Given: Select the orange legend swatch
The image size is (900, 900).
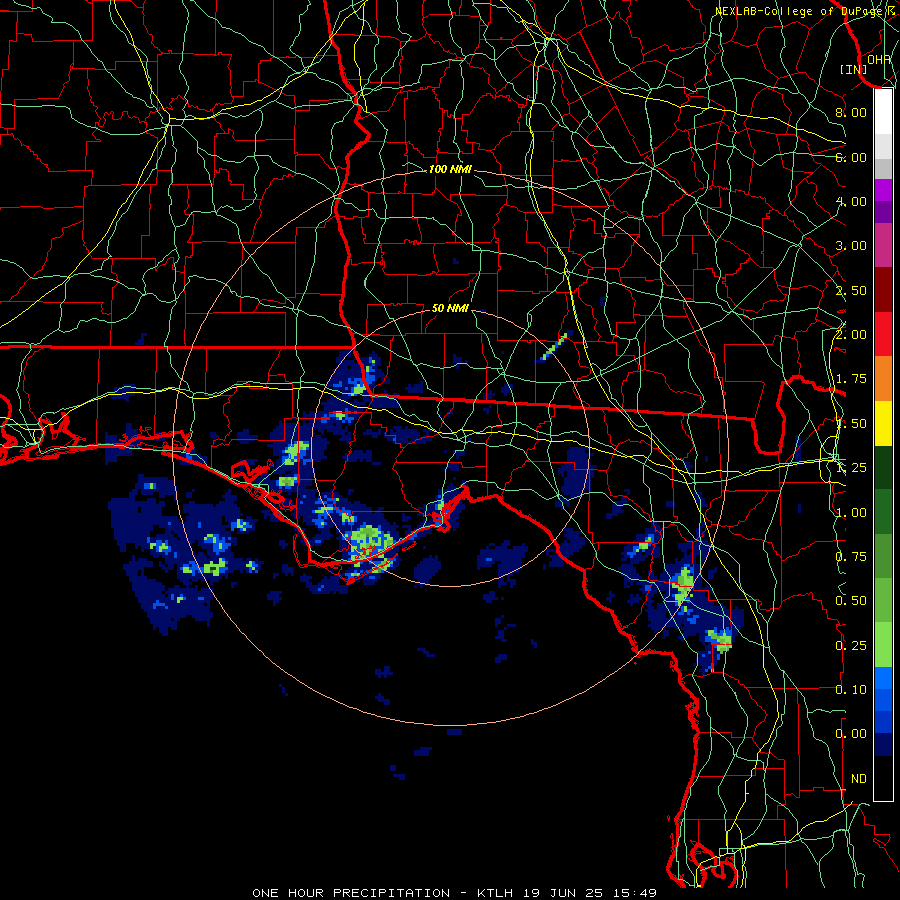Looking at the screenshot, I should (x=883, y=379).
